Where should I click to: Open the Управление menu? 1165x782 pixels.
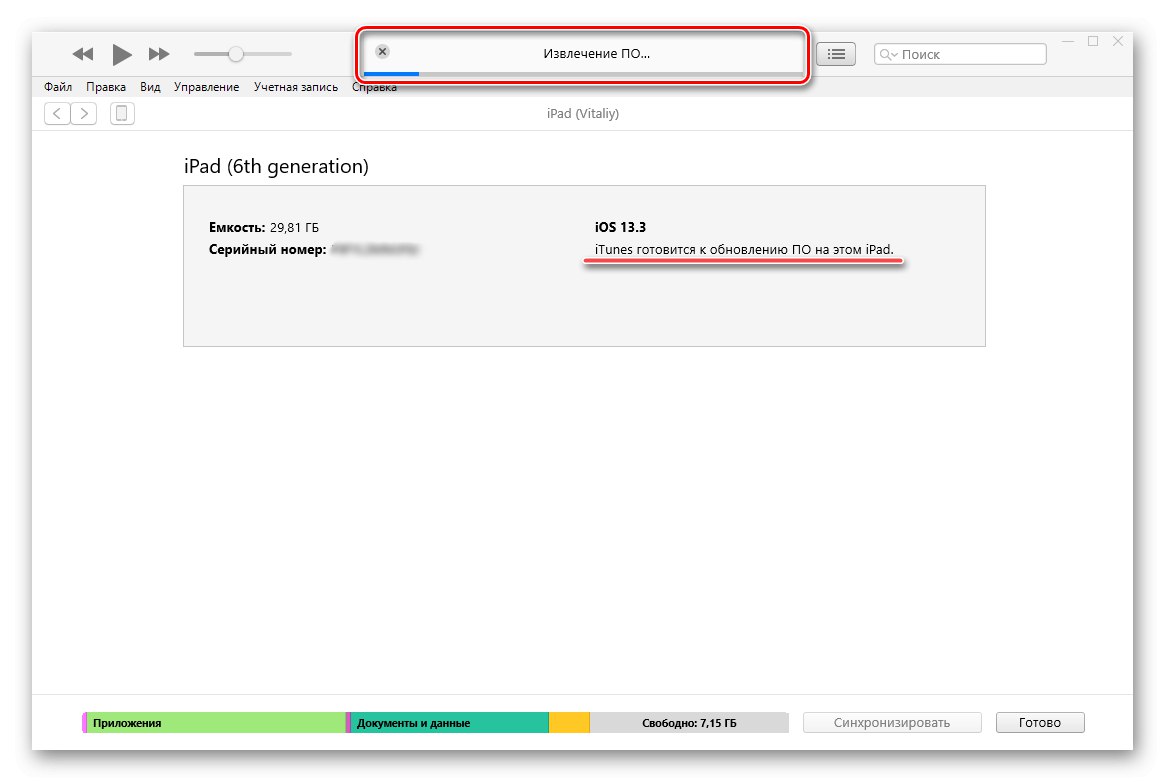coord(206,87)
